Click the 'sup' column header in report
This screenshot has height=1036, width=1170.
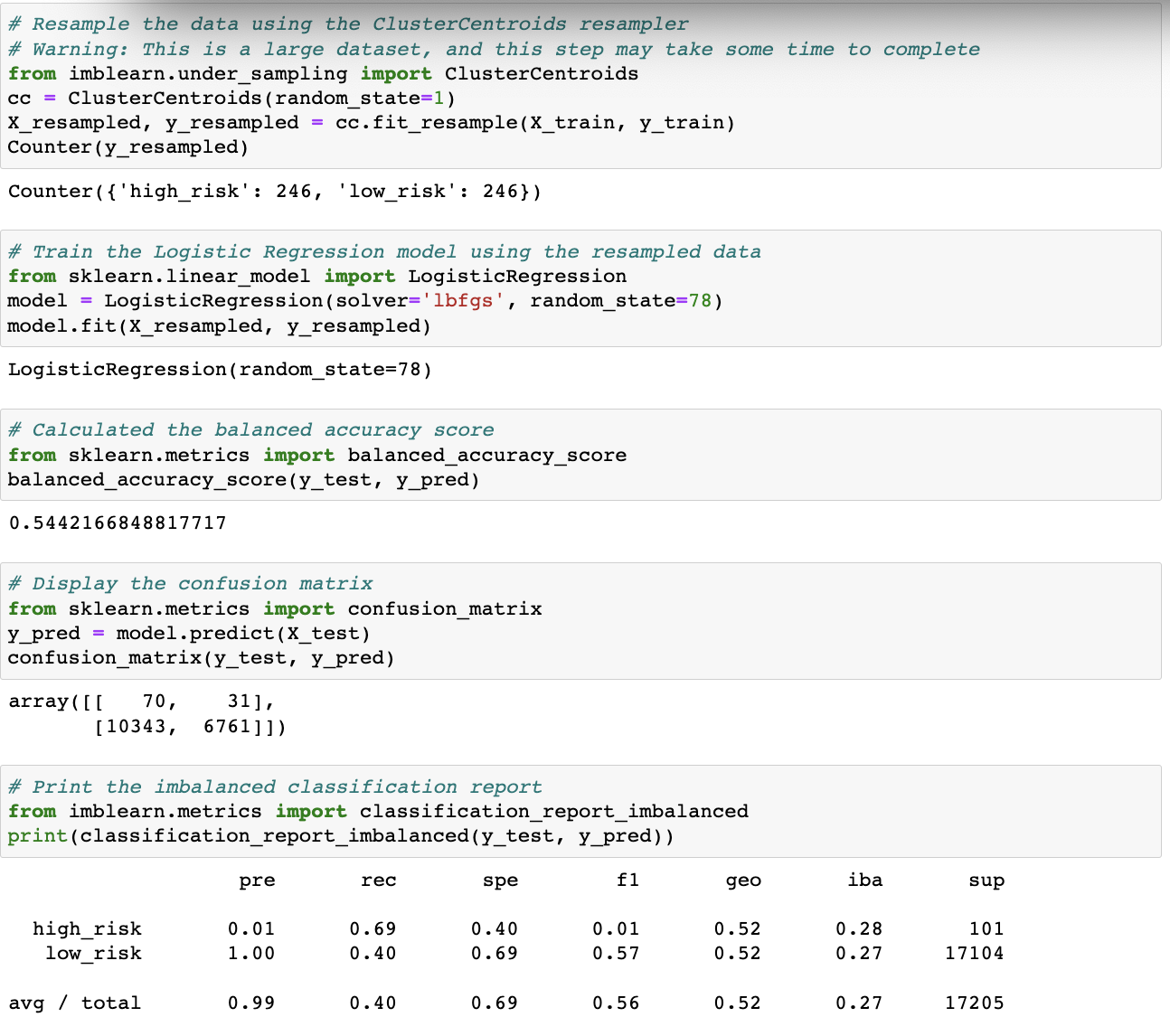pos(986,881)
